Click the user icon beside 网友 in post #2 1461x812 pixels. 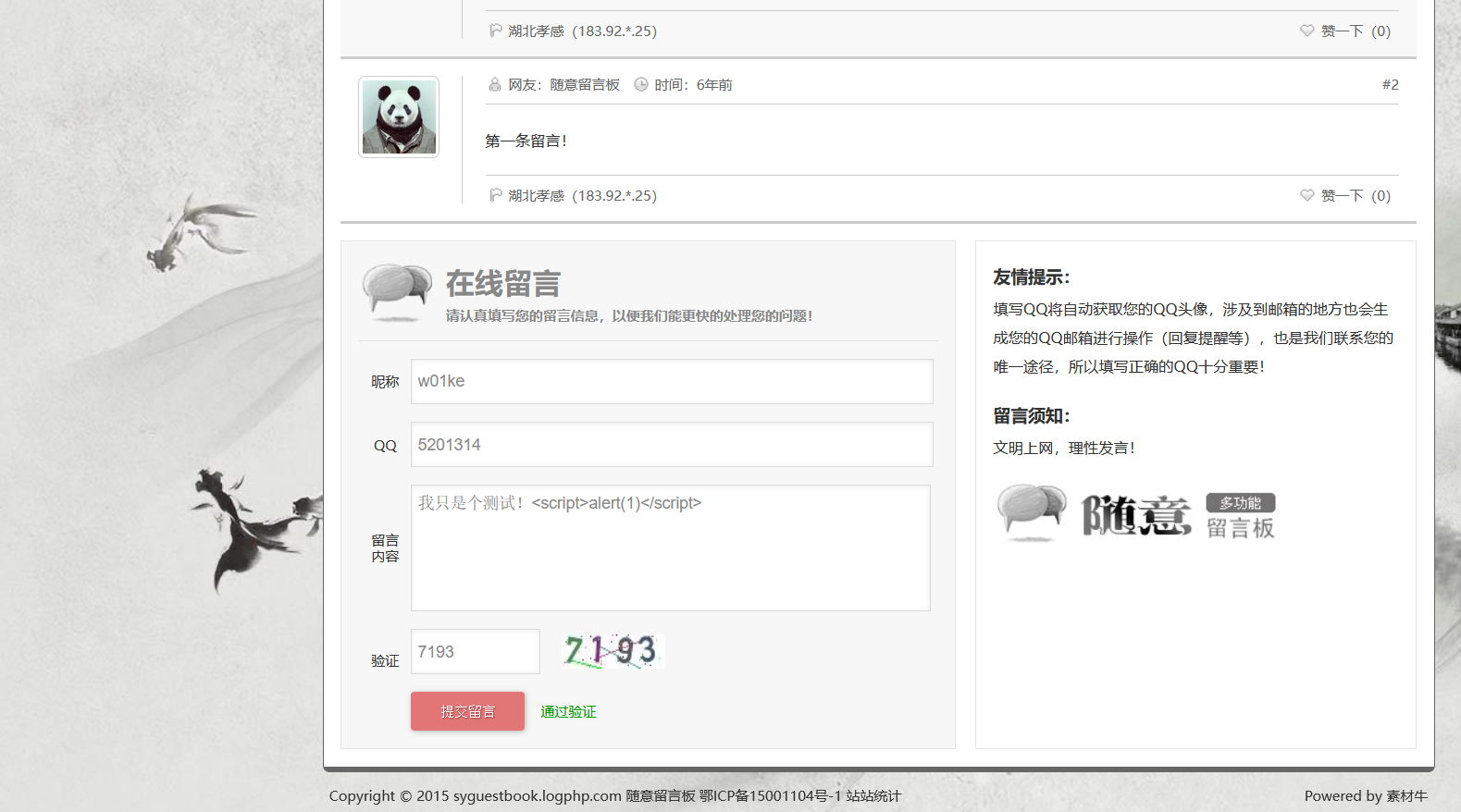click(x=495, y=84)
